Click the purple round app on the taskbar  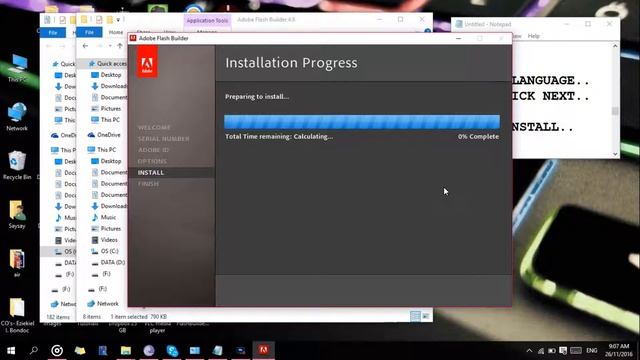149,350
